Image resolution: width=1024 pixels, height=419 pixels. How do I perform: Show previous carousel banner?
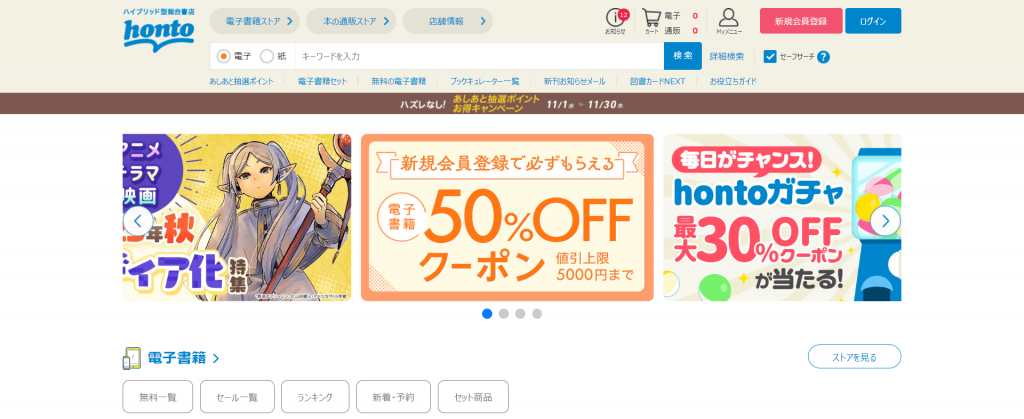[x=138, y=221]
